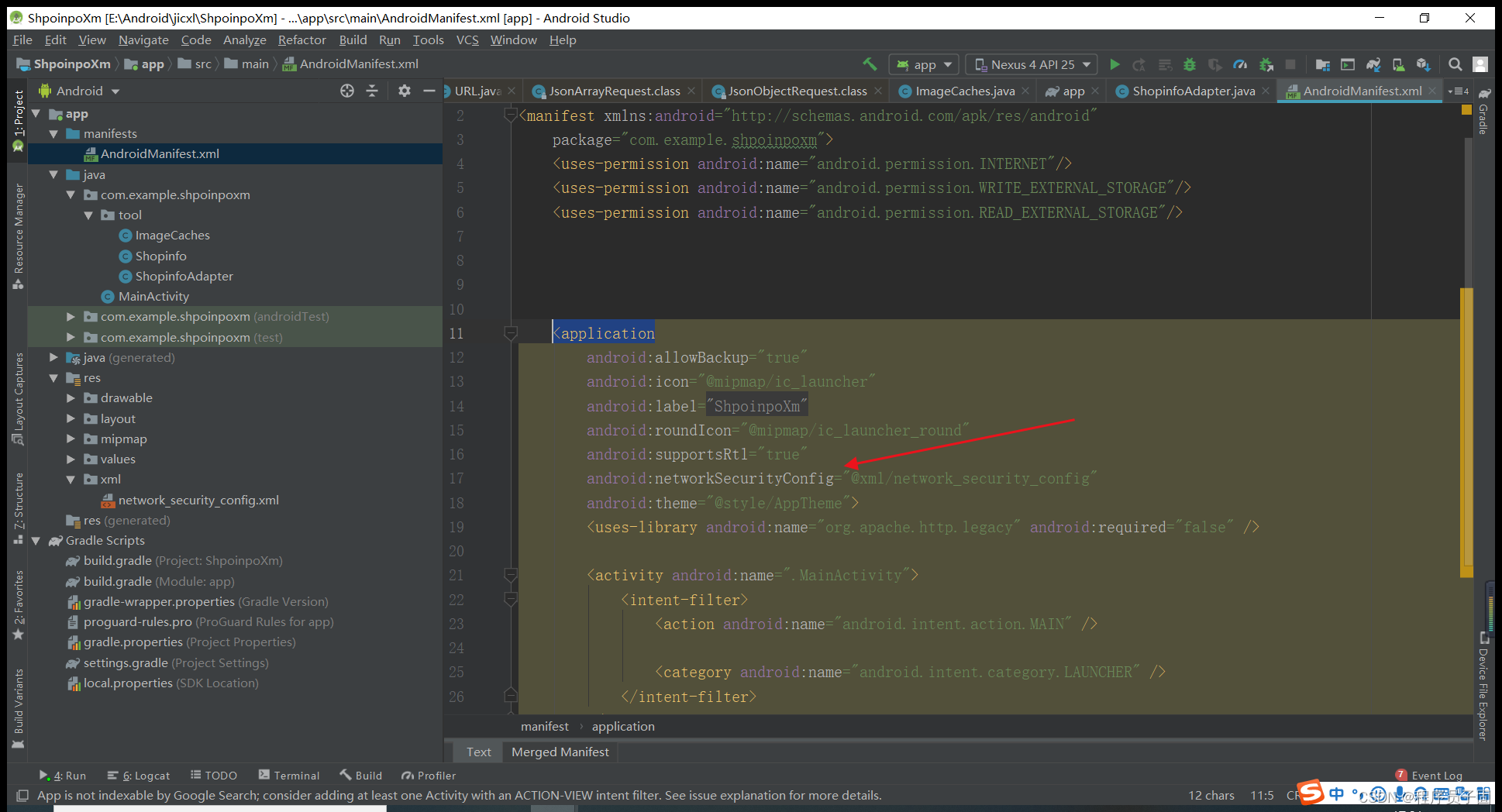The image size is (1502, 812).
Task: Switch to the ShopinfoAdapter.java tab
Action: pyautogui.click(x=1185, y=91)
